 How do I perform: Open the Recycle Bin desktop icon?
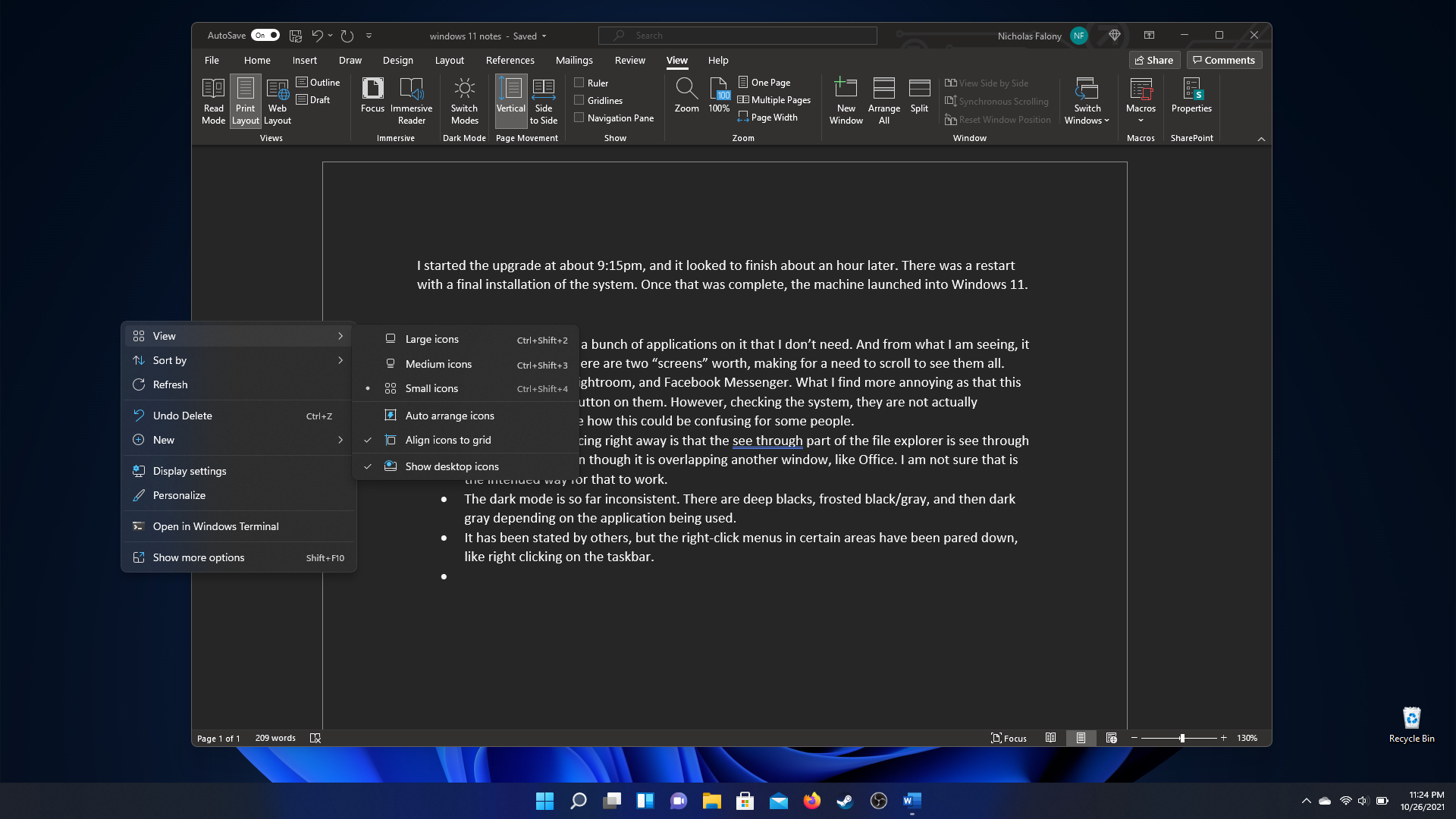click(x=1411, y=724)
